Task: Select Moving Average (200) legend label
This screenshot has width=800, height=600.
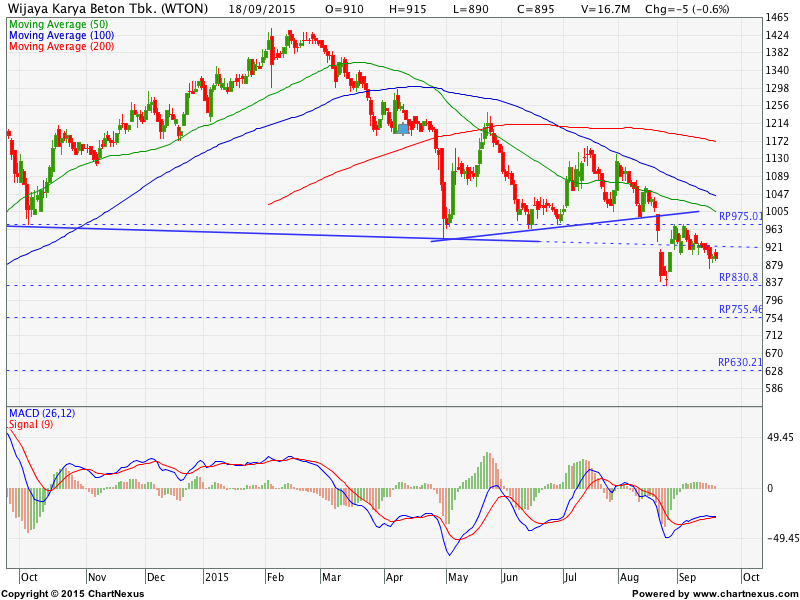Action: pyautogui.click(x=62, y=46)
